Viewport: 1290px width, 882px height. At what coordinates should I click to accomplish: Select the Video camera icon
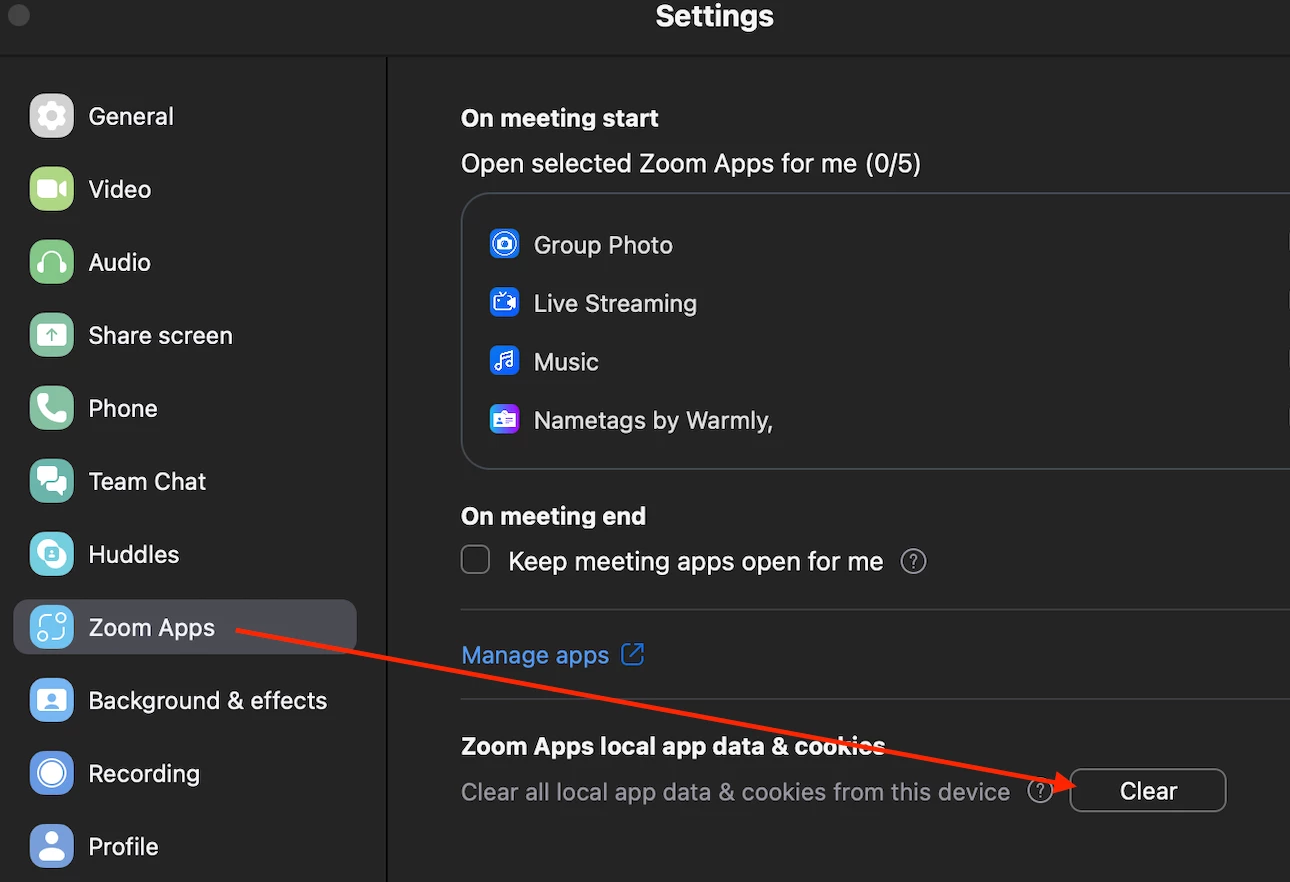(51, 189)
